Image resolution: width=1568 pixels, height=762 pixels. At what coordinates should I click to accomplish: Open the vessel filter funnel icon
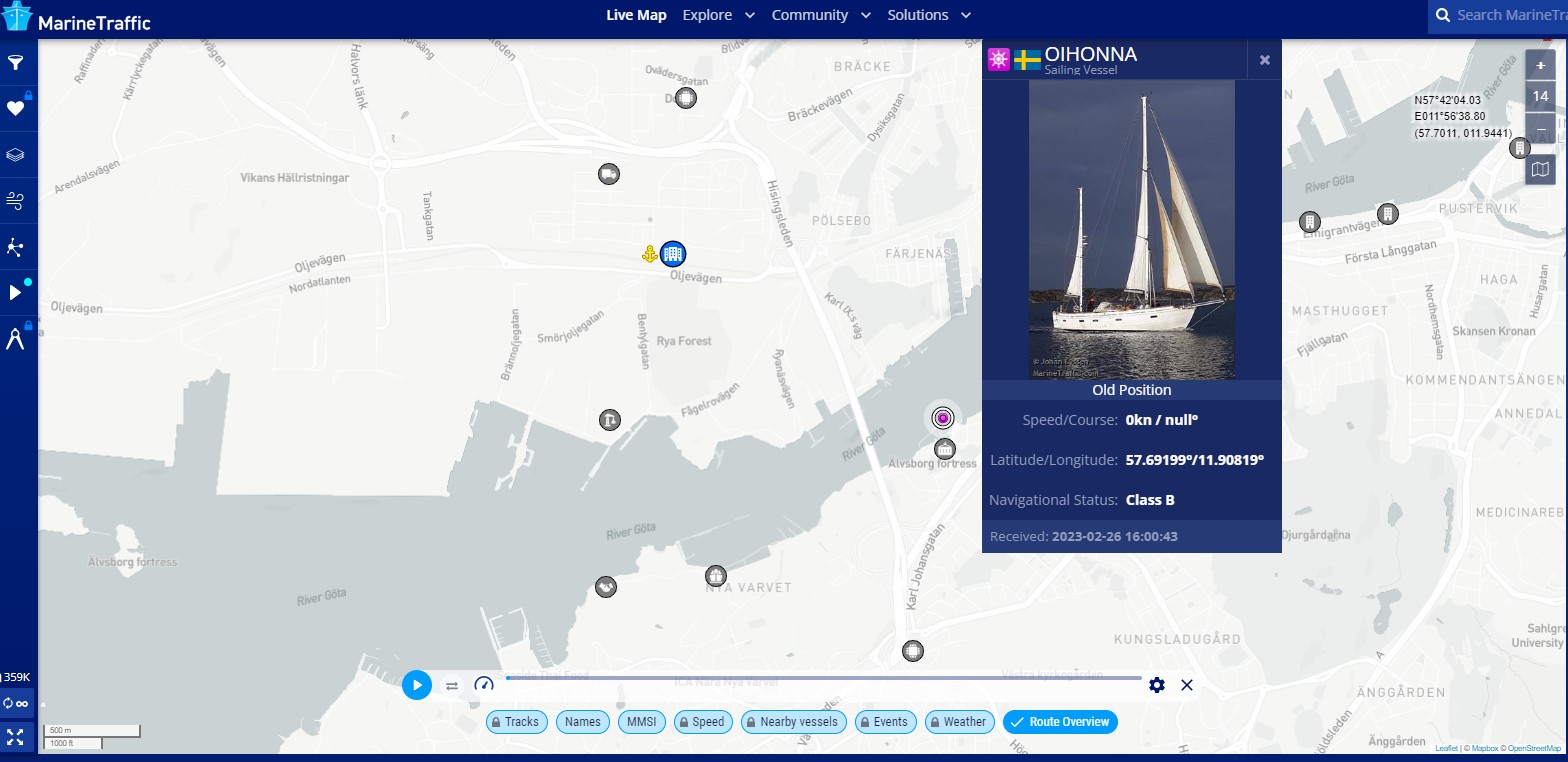[16, 63]
